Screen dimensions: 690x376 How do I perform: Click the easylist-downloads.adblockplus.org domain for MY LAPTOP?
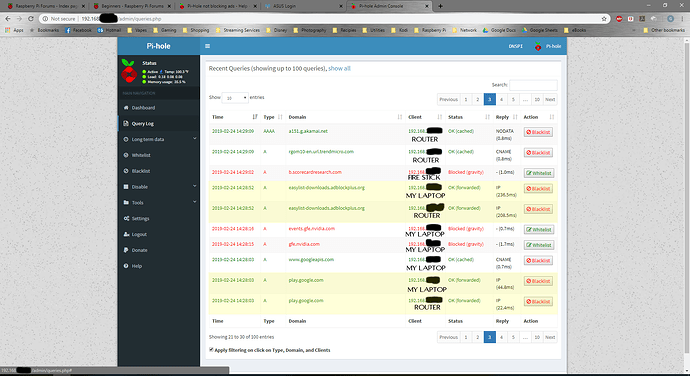click(327, 188)
